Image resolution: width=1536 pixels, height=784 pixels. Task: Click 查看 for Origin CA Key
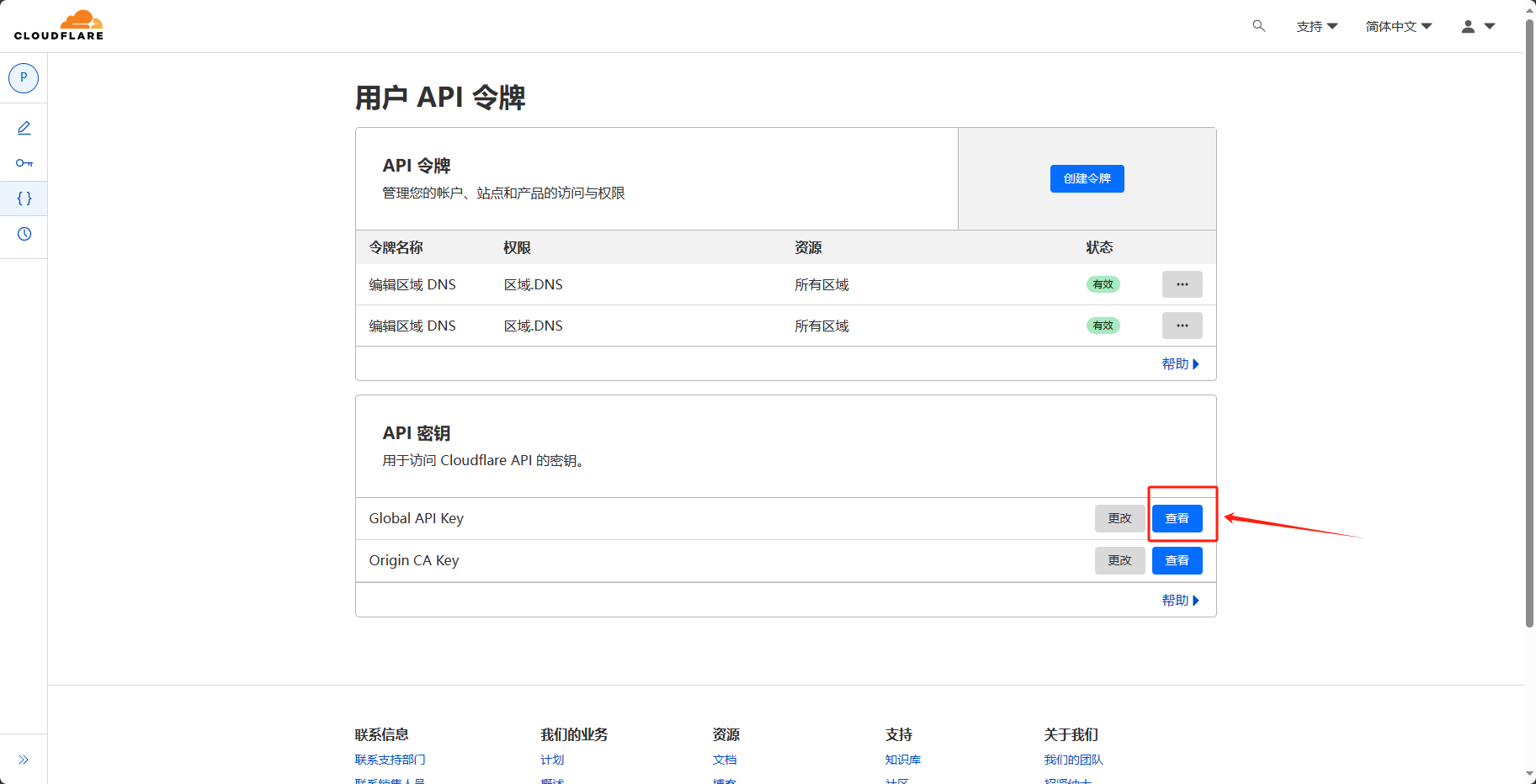click(1177, 560)
